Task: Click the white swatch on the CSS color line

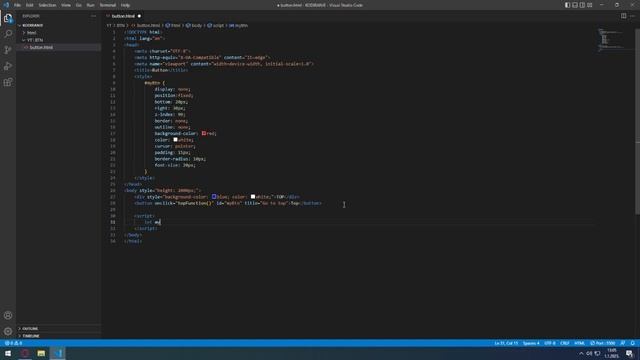Action: [x=176, y=140]
